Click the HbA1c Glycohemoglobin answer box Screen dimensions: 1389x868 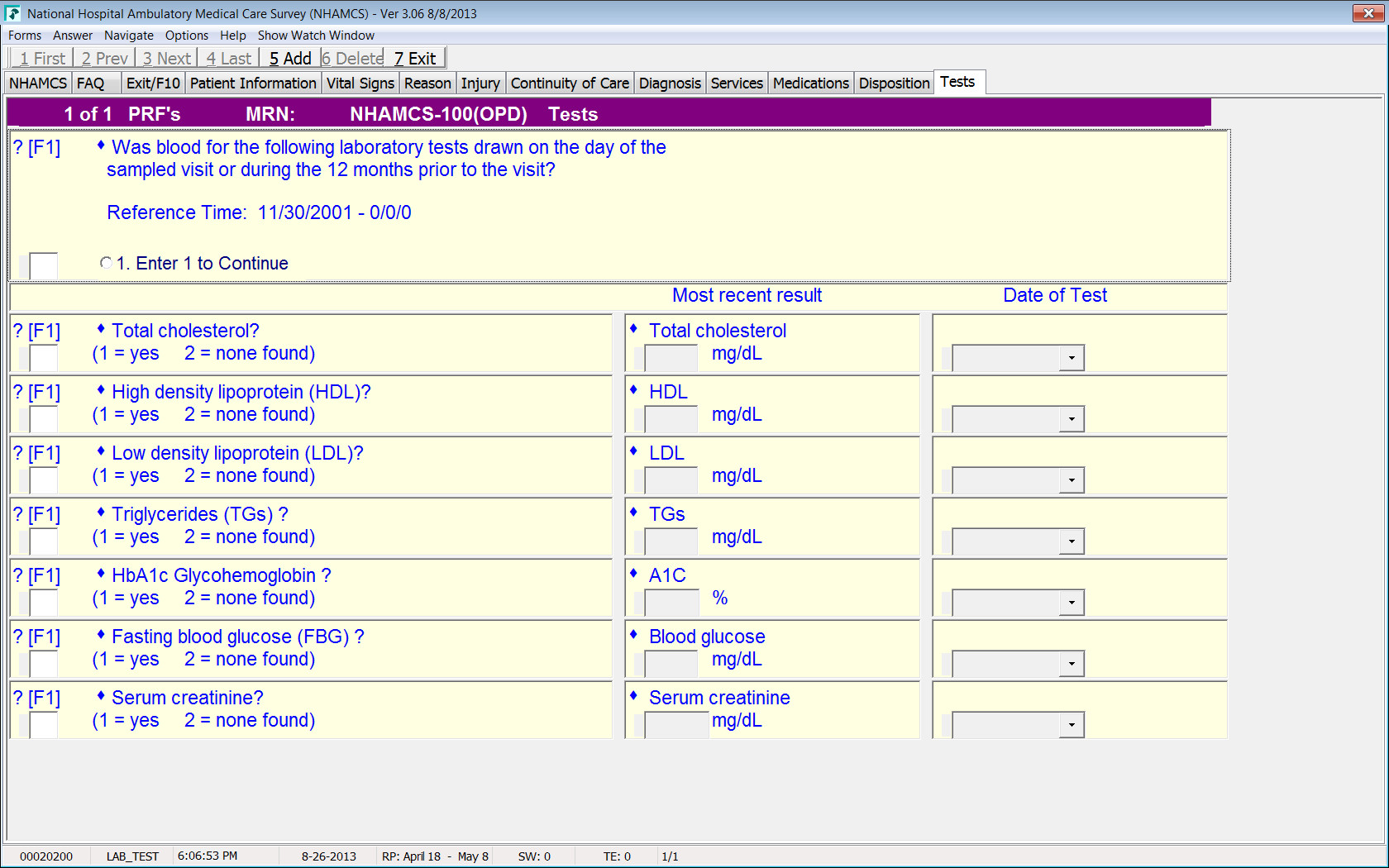[x=43, y=603]
